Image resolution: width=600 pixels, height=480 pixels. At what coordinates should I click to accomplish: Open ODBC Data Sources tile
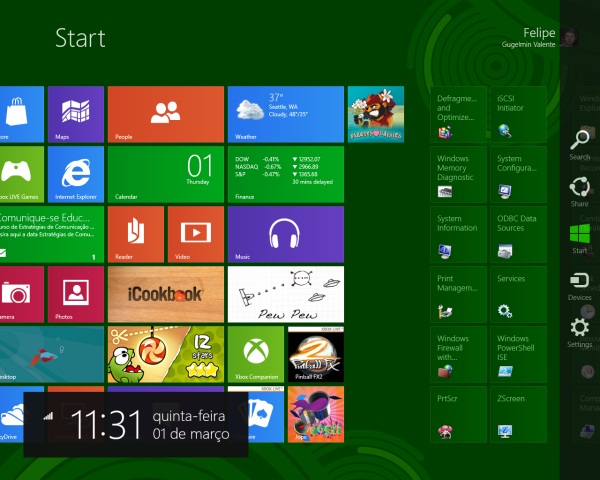pos(518,234)
